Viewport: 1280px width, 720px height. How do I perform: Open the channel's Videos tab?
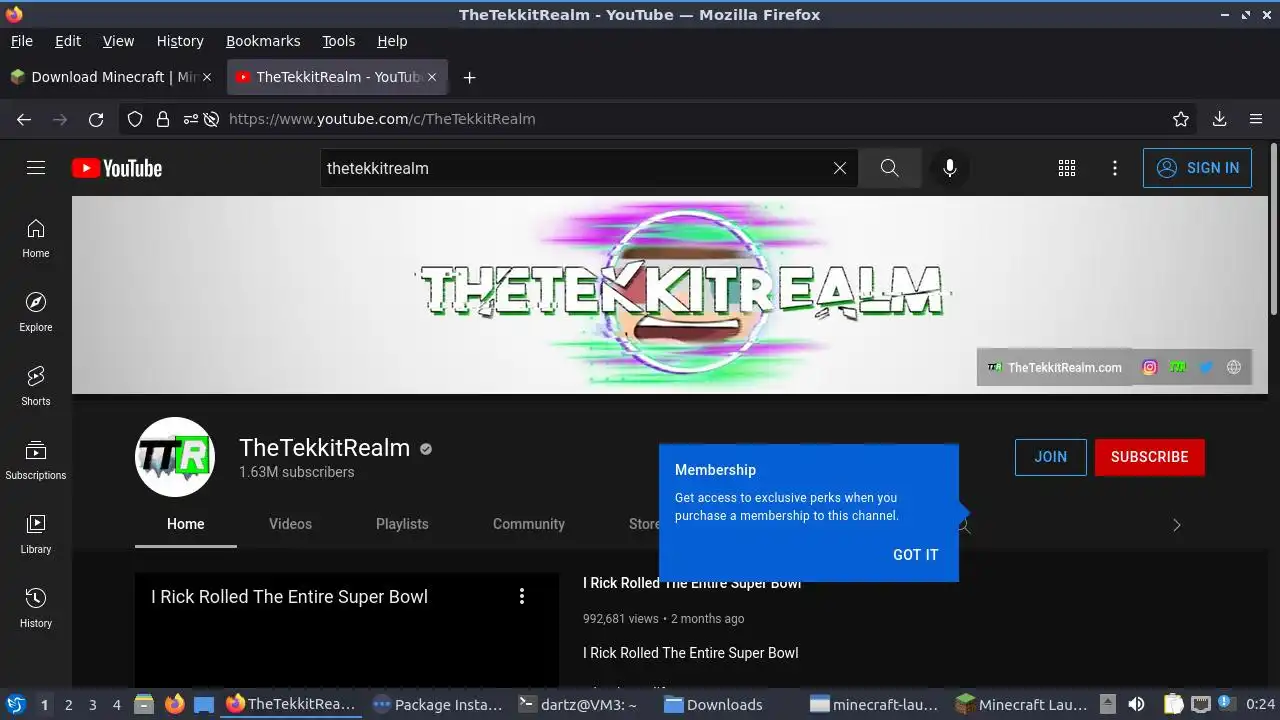click(x=290, y=524)
